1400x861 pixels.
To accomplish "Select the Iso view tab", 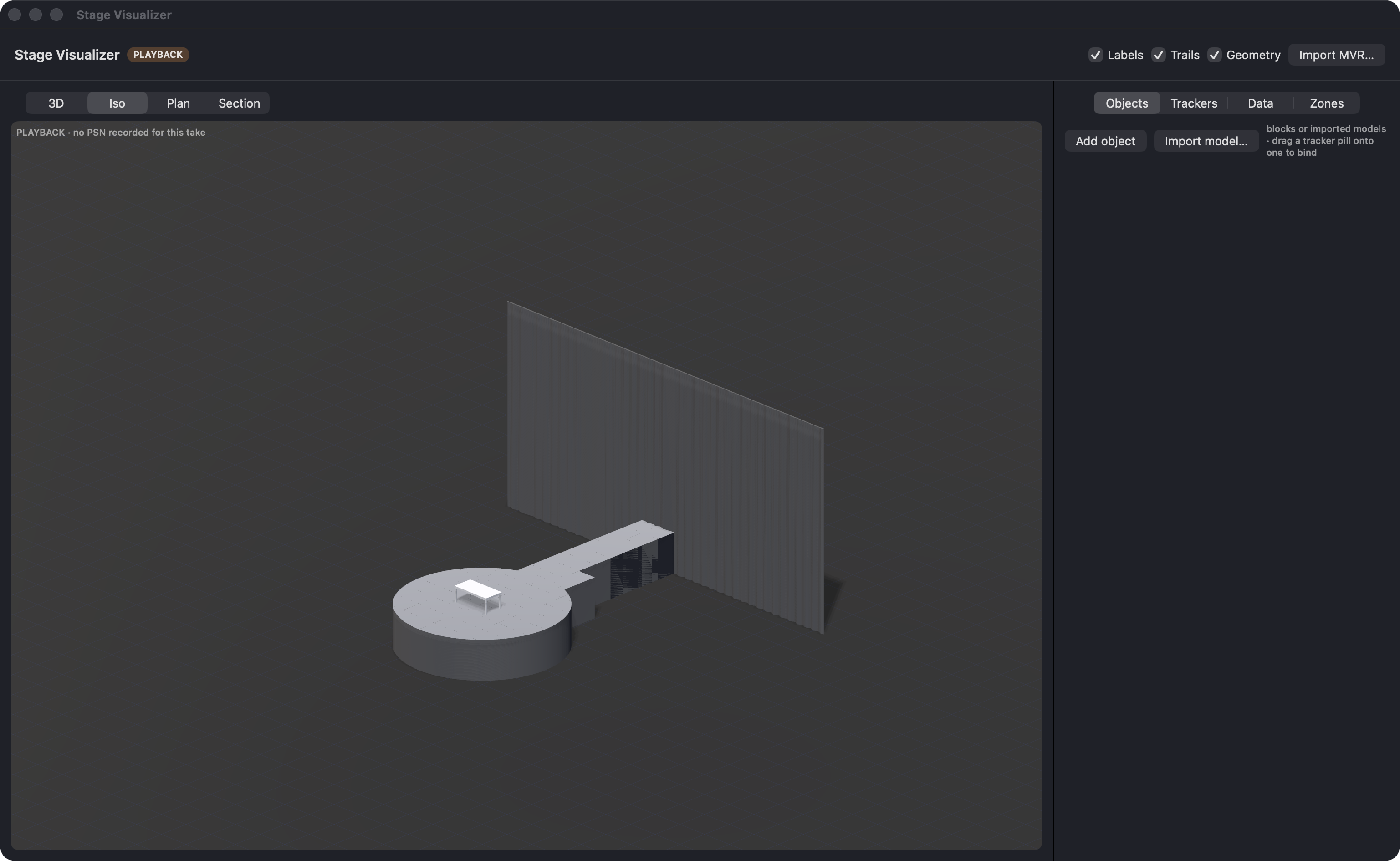I will point(117,103).
